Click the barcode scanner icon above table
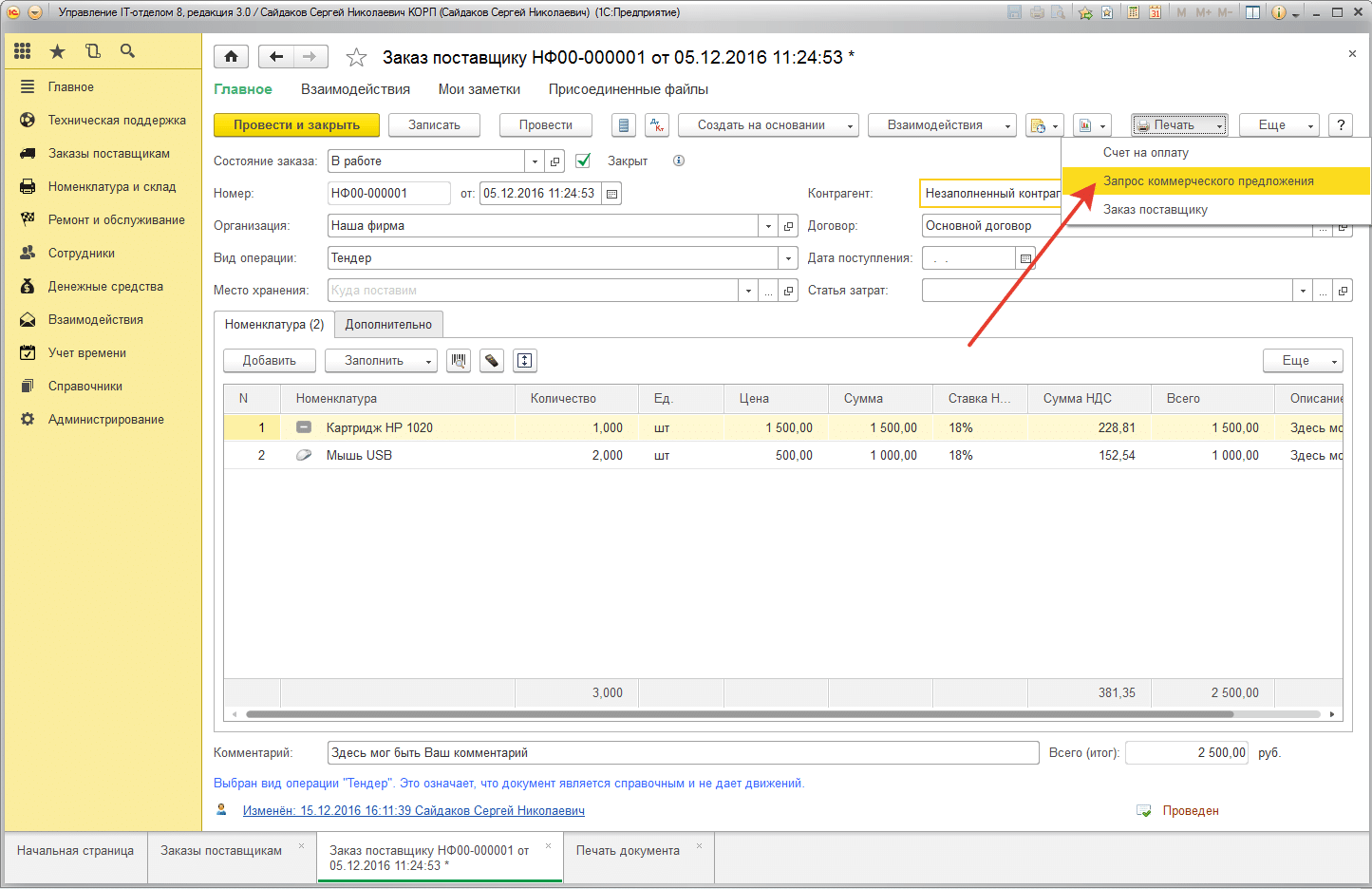This screenshot has height=889, width=1372. click(x=459, y=361)
